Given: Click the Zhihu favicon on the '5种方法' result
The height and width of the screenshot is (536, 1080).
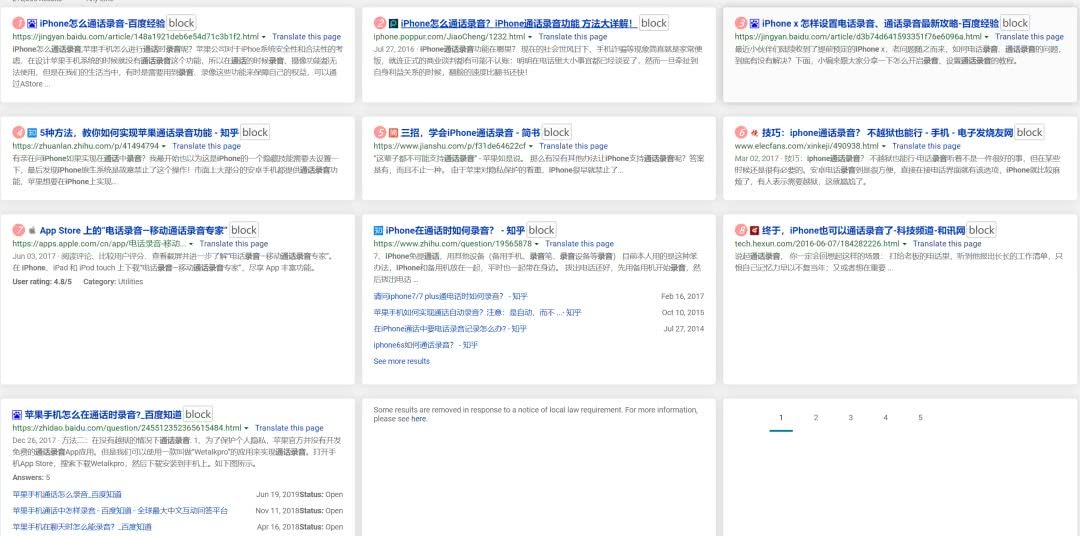Looking at the screenshot, I should 32,132.
